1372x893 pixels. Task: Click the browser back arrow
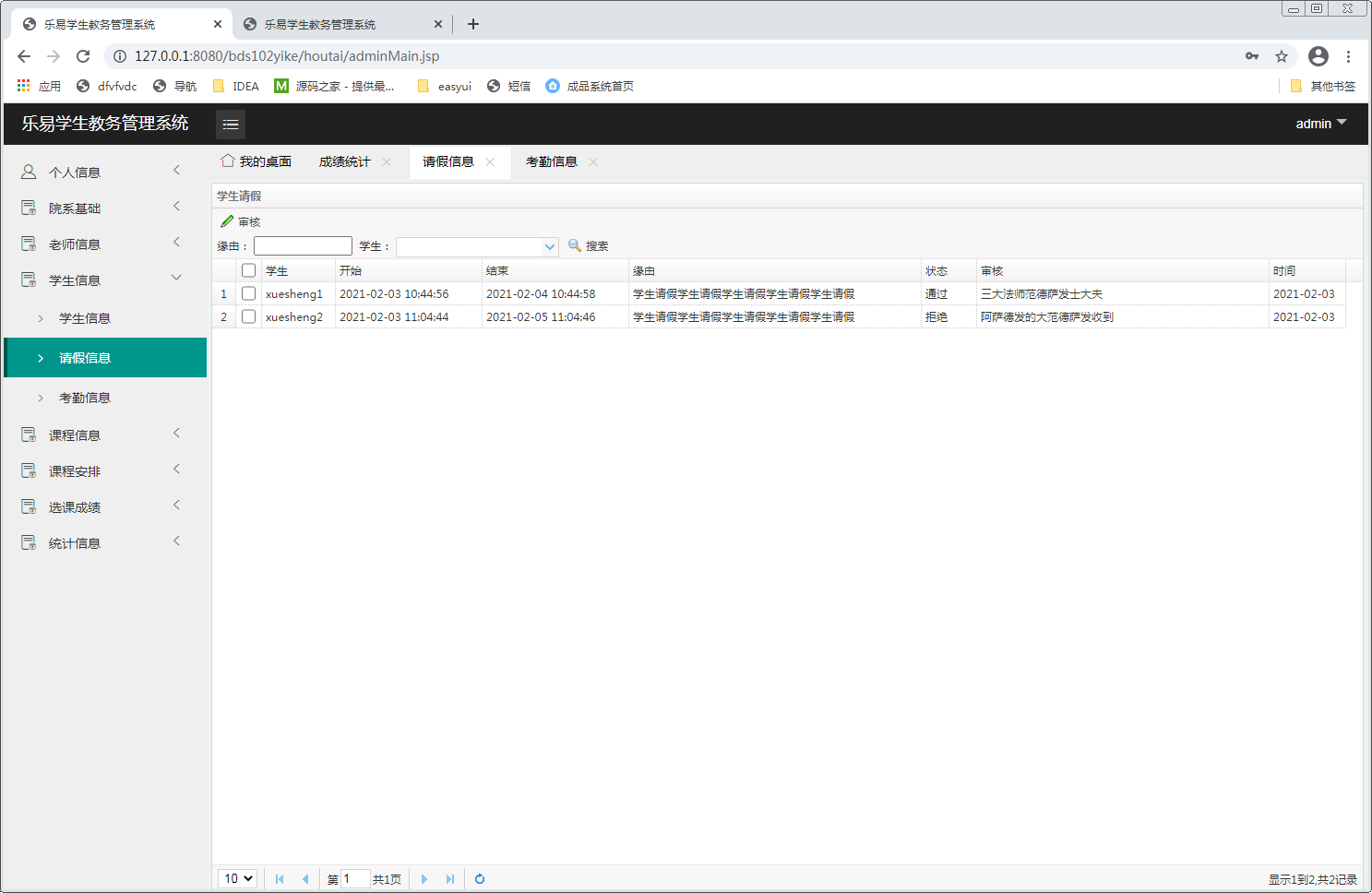pos(24,56)
